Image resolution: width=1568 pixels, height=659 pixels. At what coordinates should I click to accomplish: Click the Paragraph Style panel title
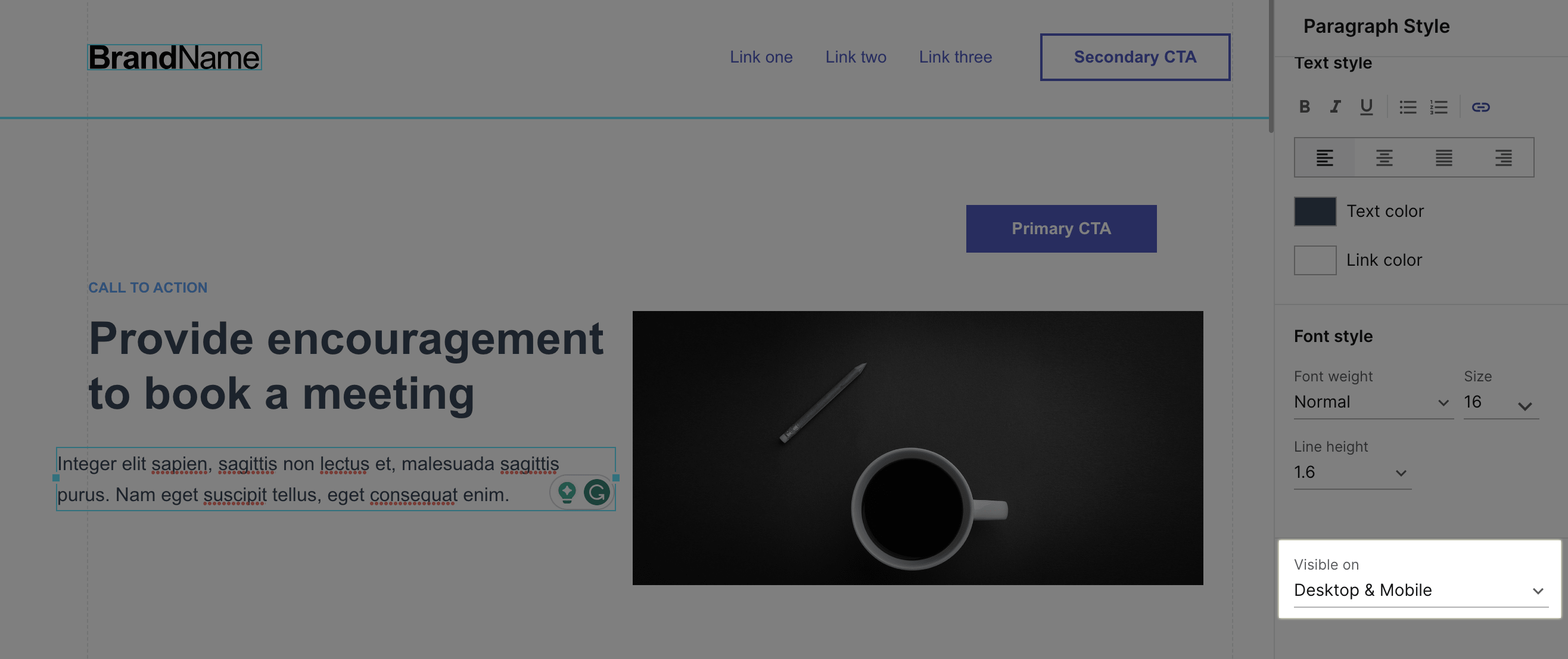1376,26
